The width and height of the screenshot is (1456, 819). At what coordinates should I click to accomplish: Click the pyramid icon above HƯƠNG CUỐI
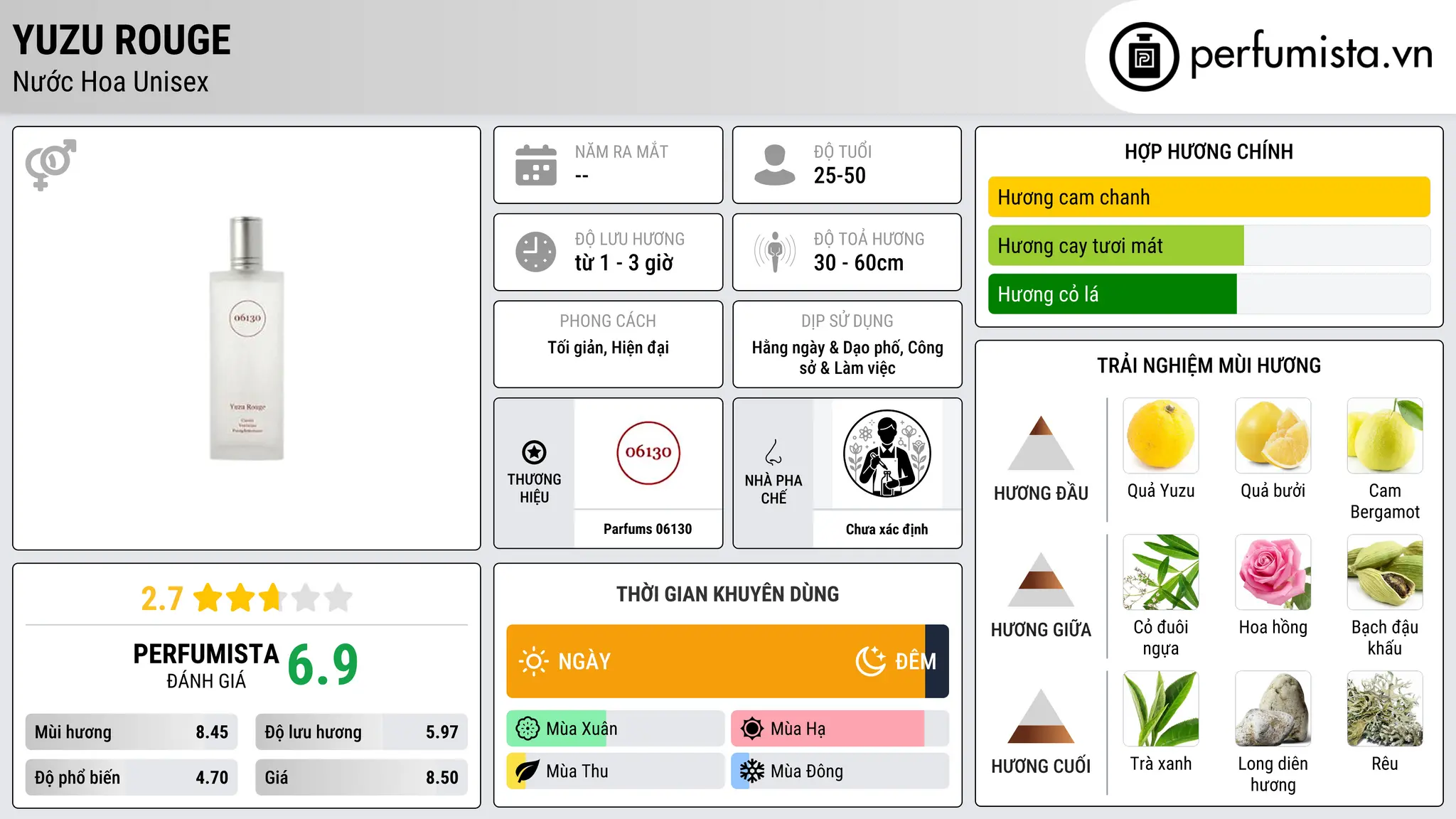click(x=1041, y=716)
